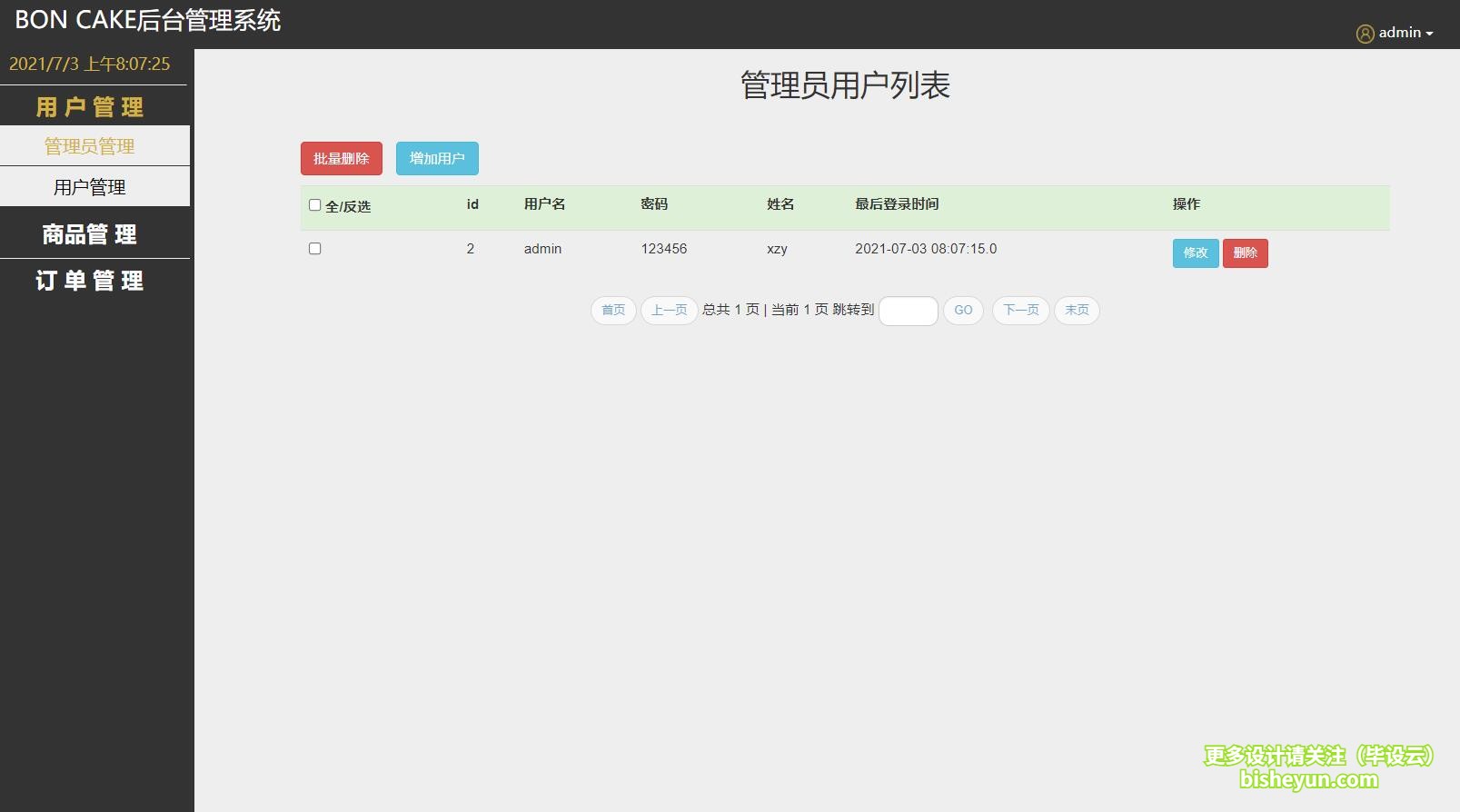Click 修改 to edit the admin row
1460x812 pixels.
(1196, 253)
